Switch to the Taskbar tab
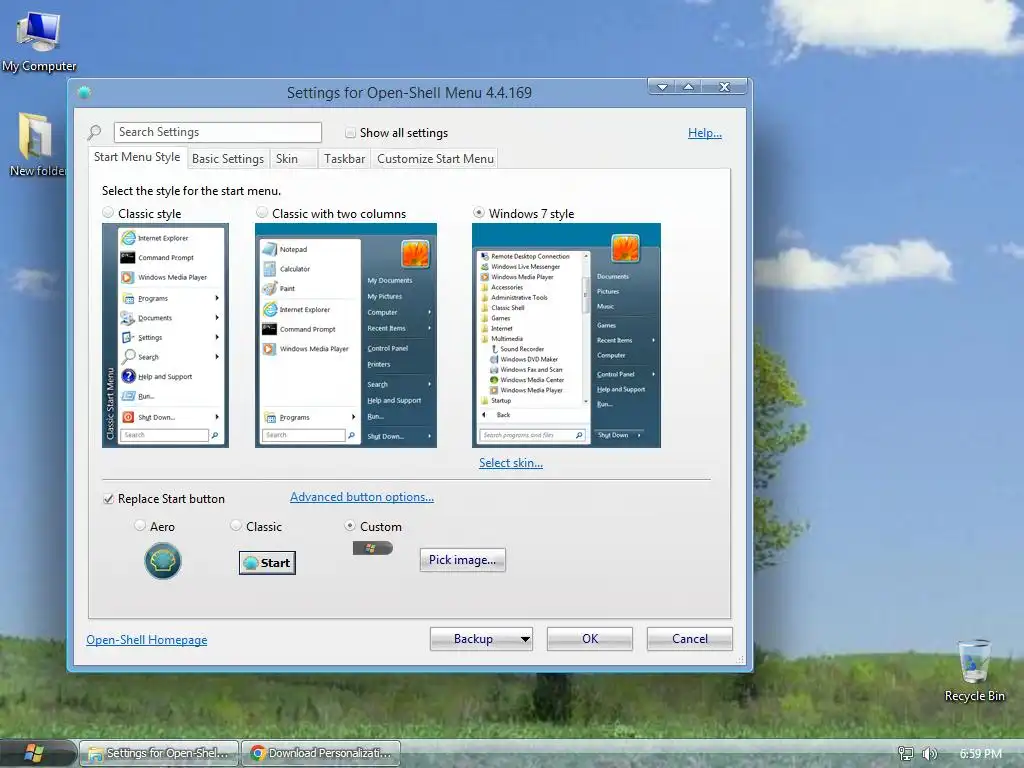The image size is (1024, 768). point(344,159)
